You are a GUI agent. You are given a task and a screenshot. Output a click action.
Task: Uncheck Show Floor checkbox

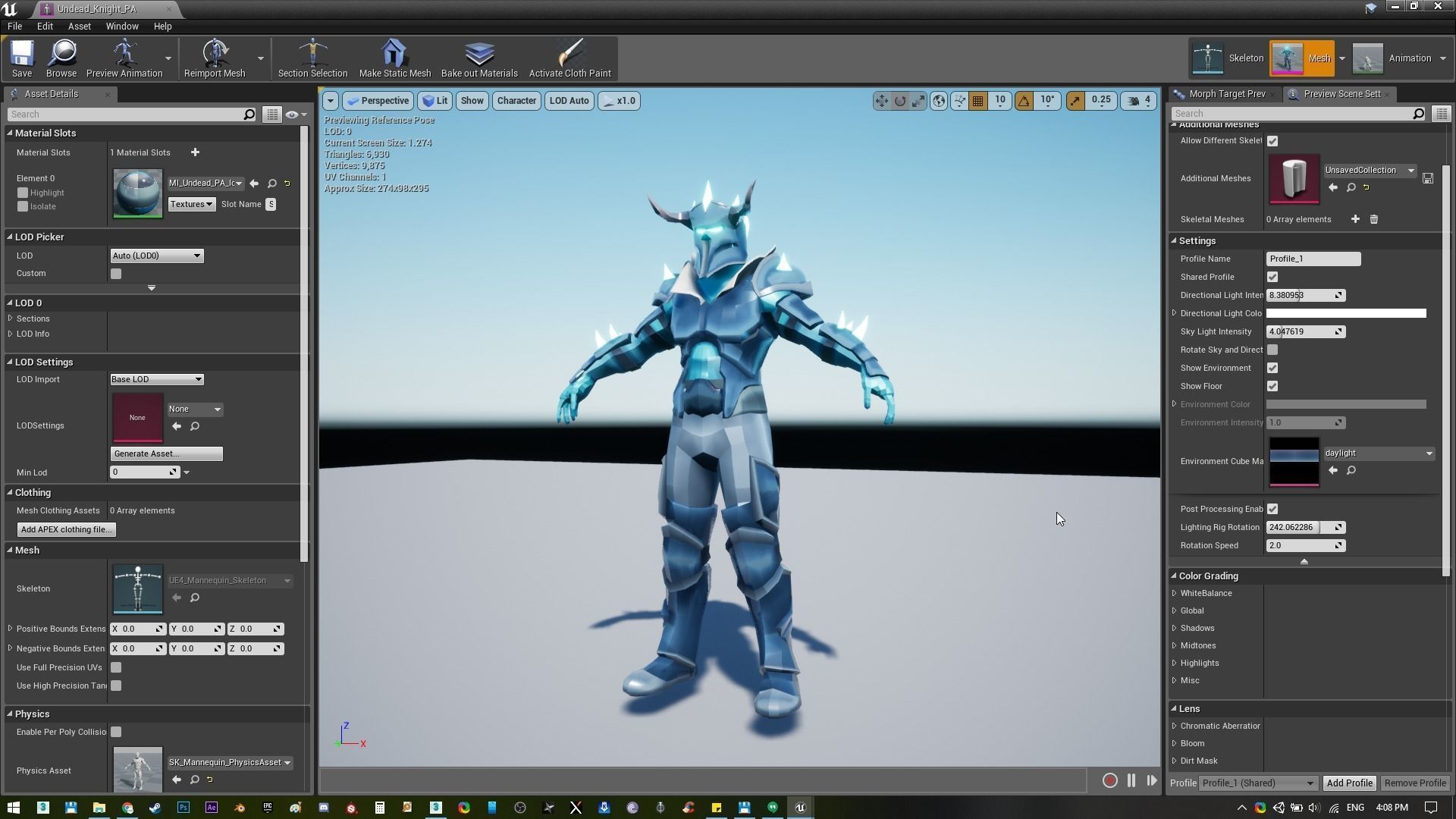click(x=1272, y=386)
